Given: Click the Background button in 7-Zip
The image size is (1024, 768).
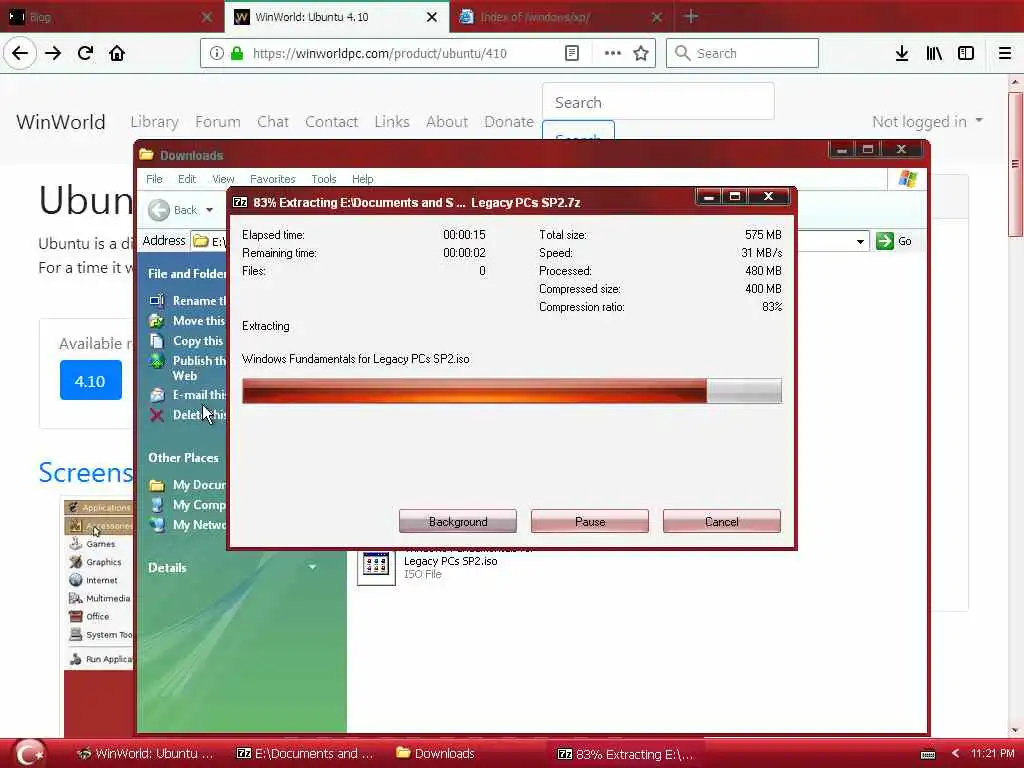Looking at the screenshot, I should point(458,521).
